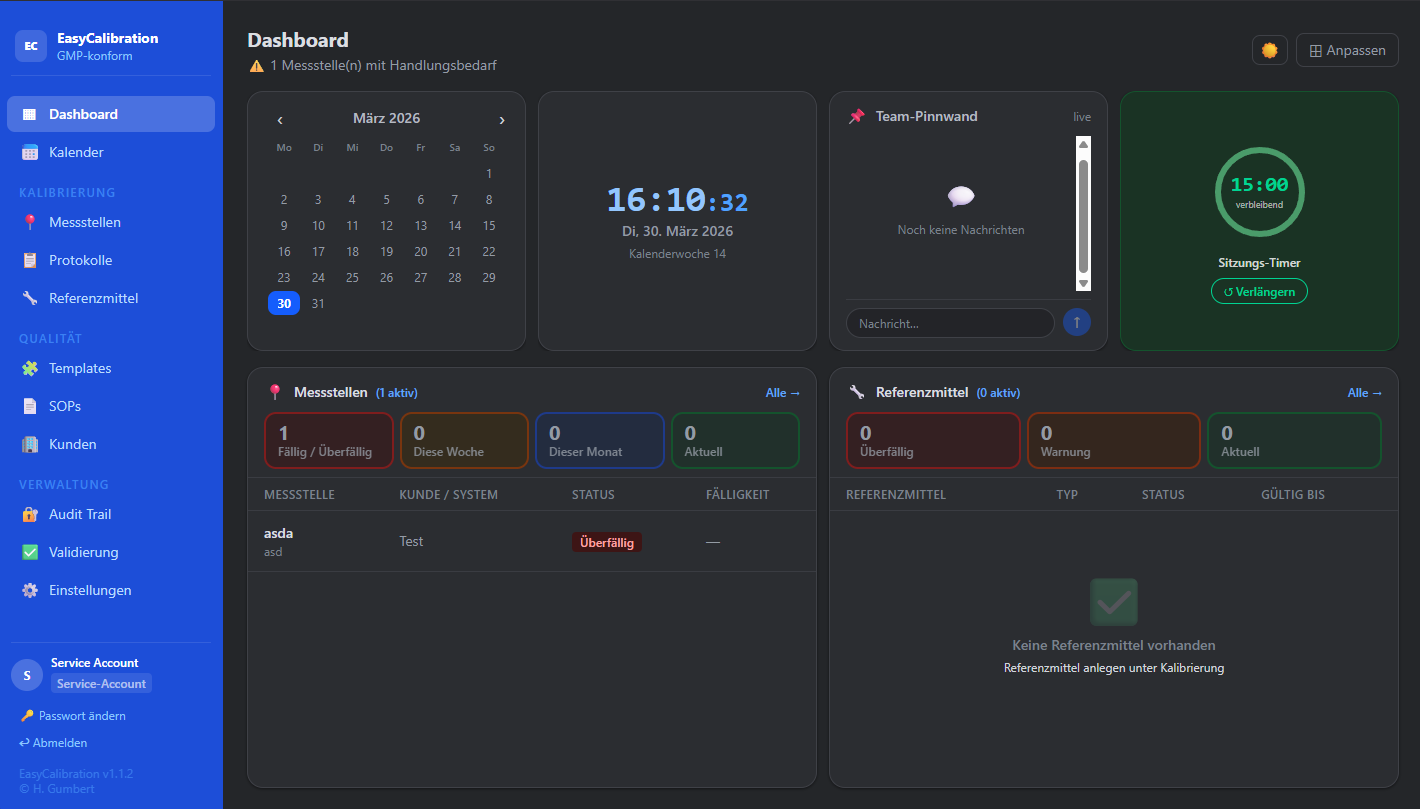This screenshot has width=1420, height=809.
Task: Click the Warnung counter tile
Action: (x=1114, y=440)
